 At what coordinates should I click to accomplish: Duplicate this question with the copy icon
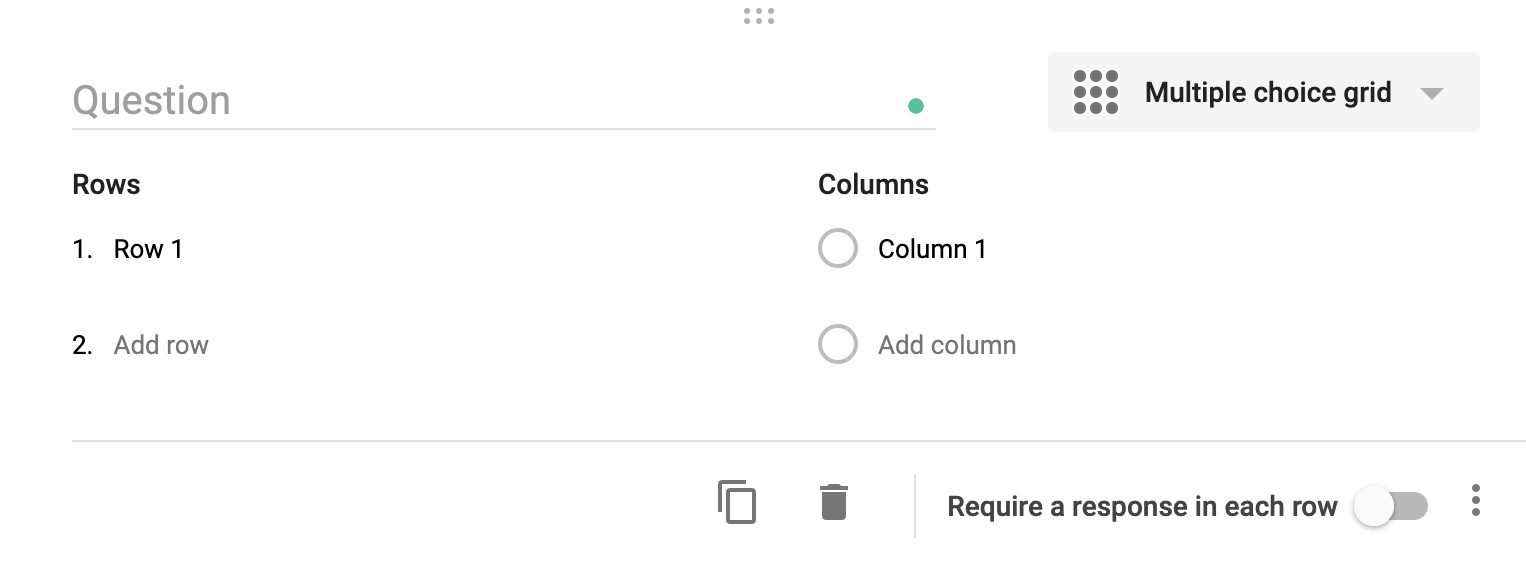[x=737, y=502]
